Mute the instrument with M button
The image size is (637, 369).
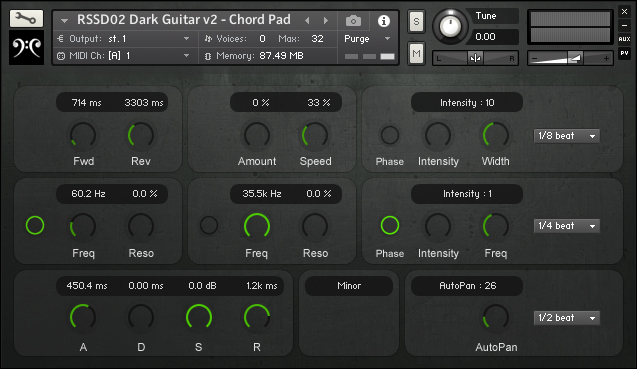[416, 53]
